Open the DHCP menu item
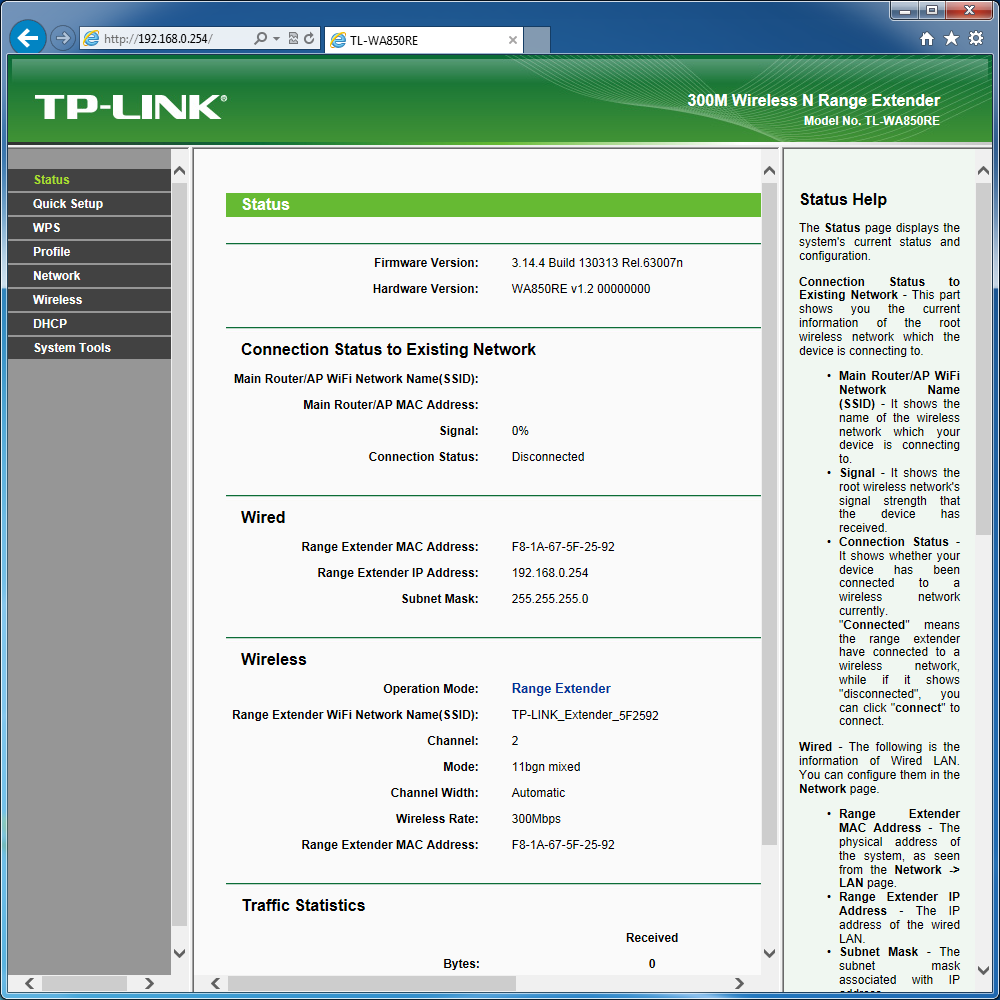 click(x=89, y=324)
